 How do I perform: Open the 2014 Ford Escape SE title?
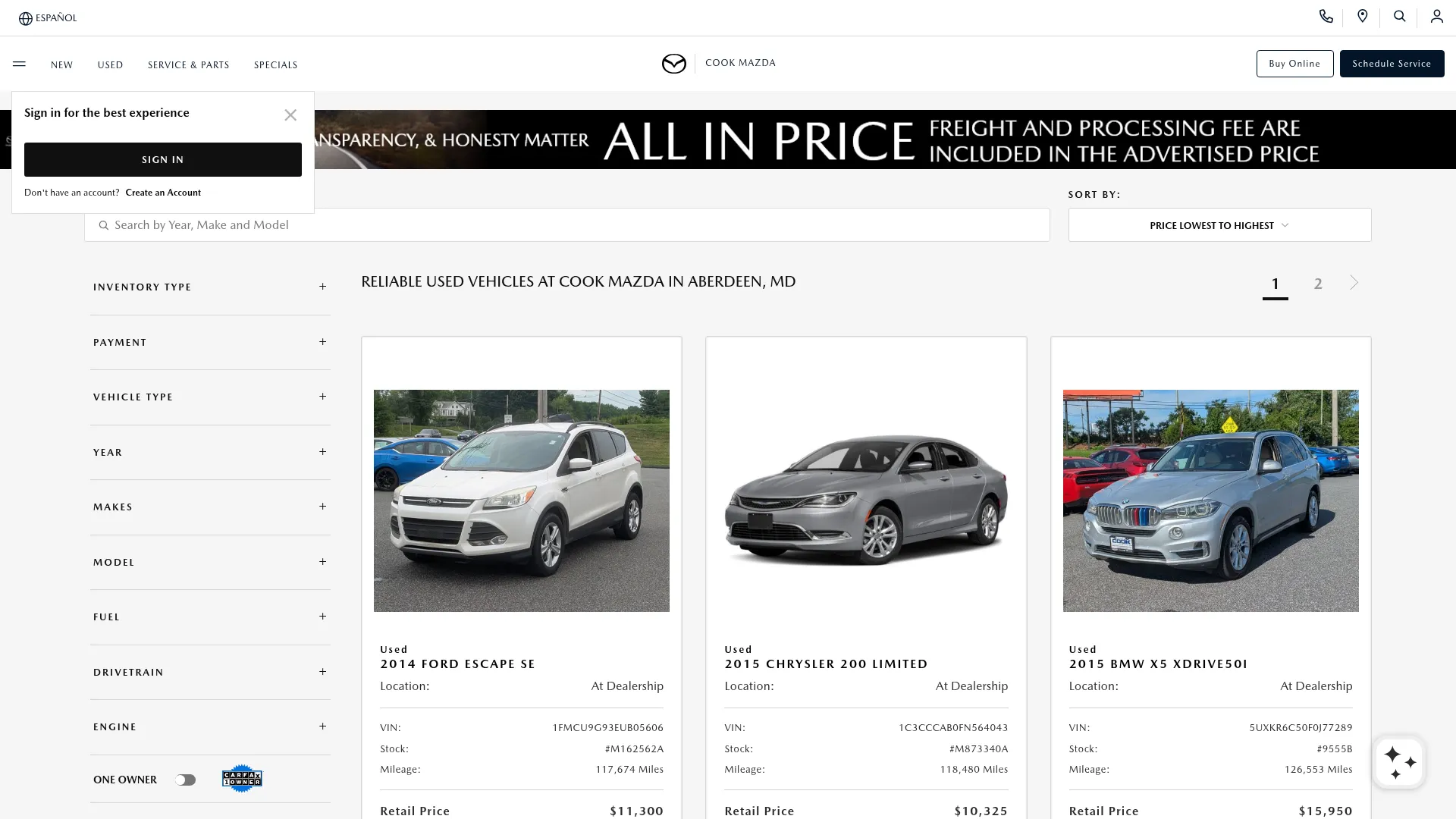pyautogui.click(x=457, y=664)
